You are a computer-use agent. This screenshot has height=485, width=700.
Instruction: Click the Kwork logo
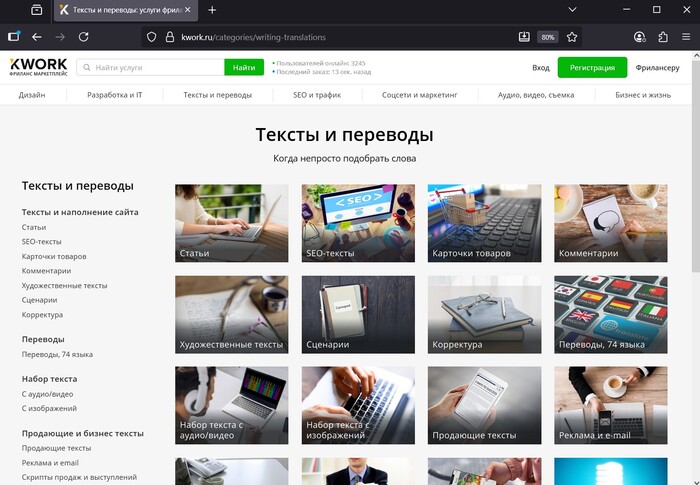38,67
